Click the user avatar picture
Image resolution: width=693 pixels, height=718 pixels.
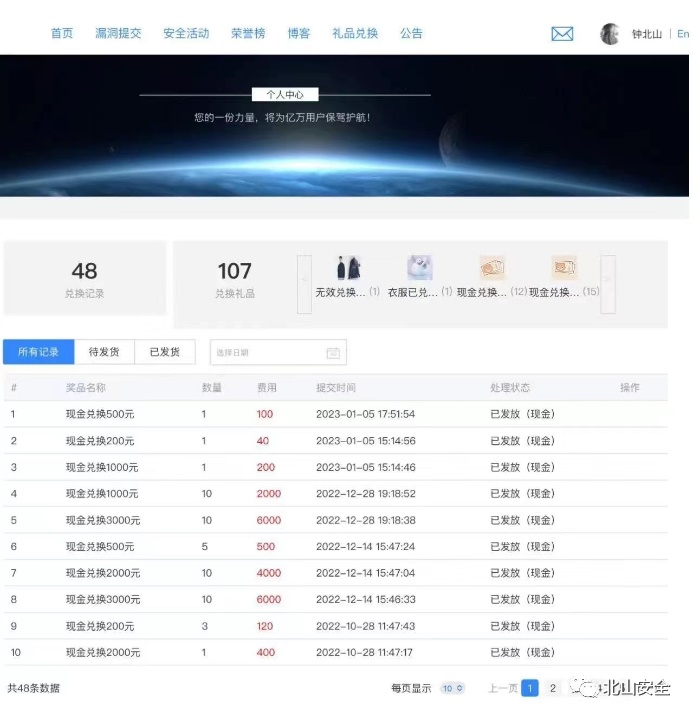point(610,34)
